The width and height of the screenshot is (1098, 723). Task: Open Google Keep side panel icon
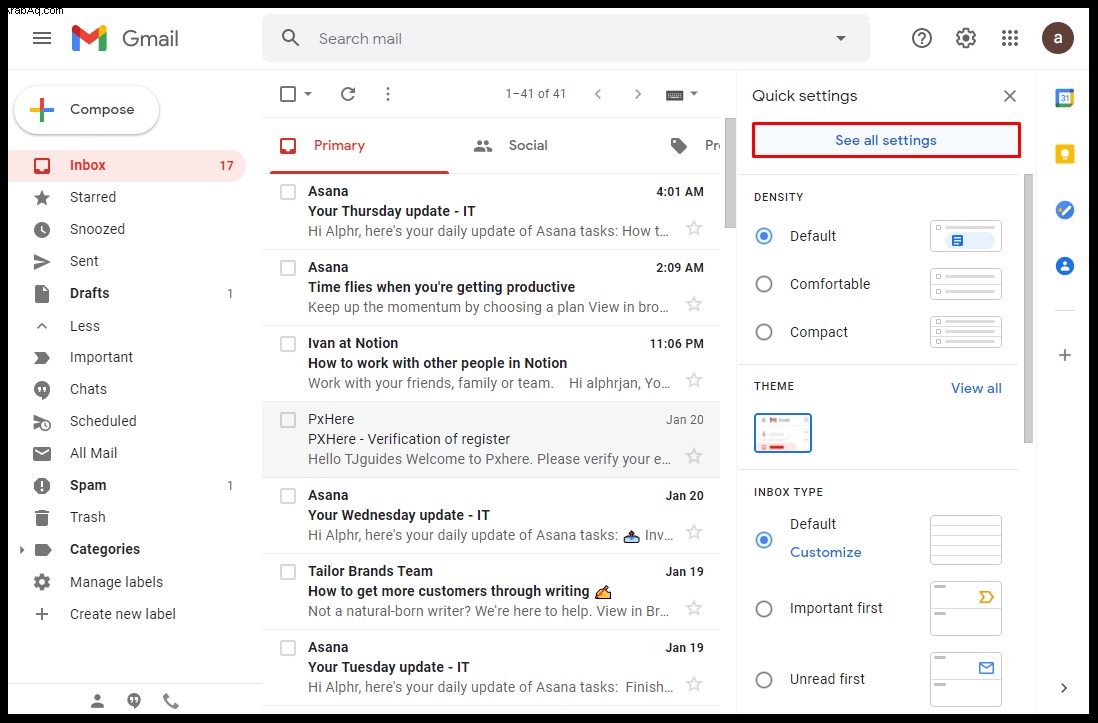[1064, 153]
